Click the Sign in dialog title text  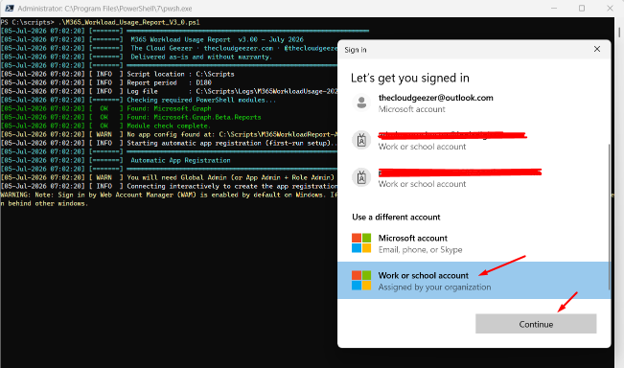pos(355,50)
